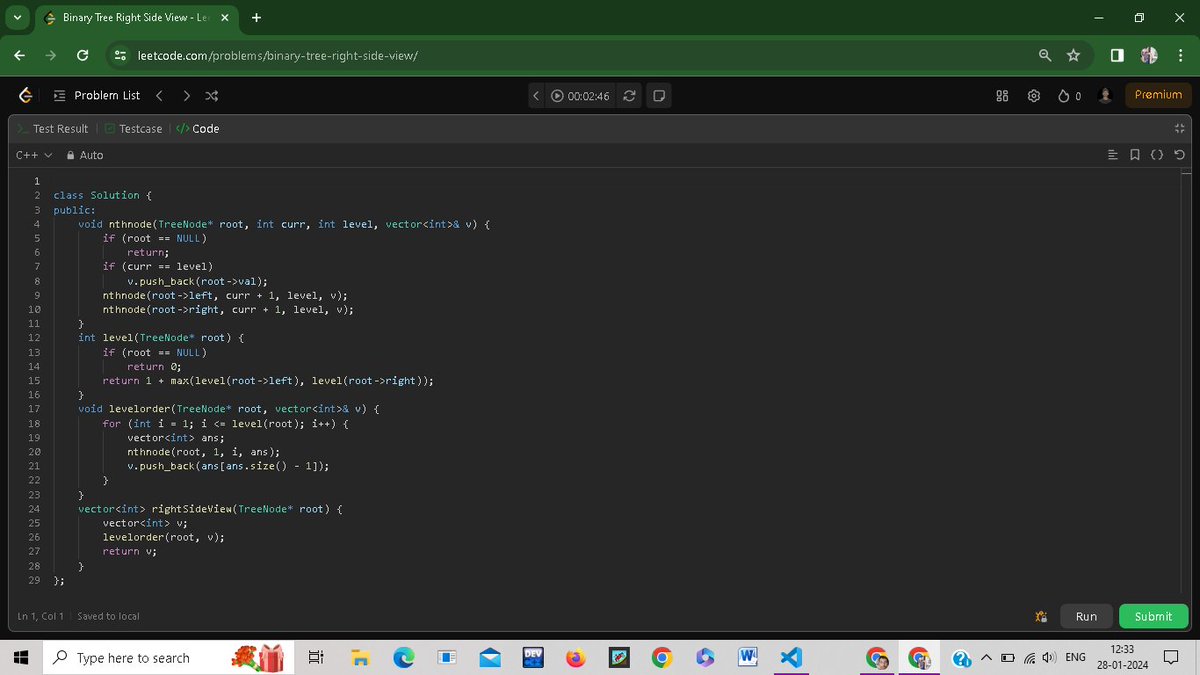
Task: Click the 'Ln 1, Col 1' status text
Action: coord(41,617)
